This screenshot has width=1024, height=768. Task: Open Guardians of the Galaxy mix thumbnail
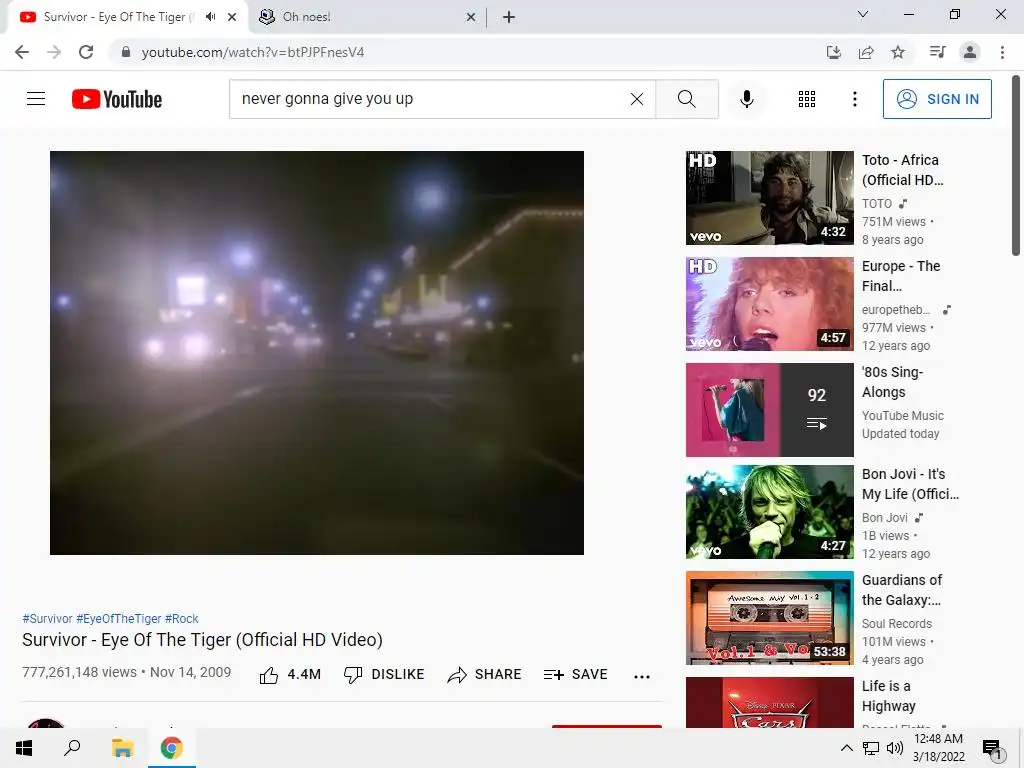click(769, 618)
